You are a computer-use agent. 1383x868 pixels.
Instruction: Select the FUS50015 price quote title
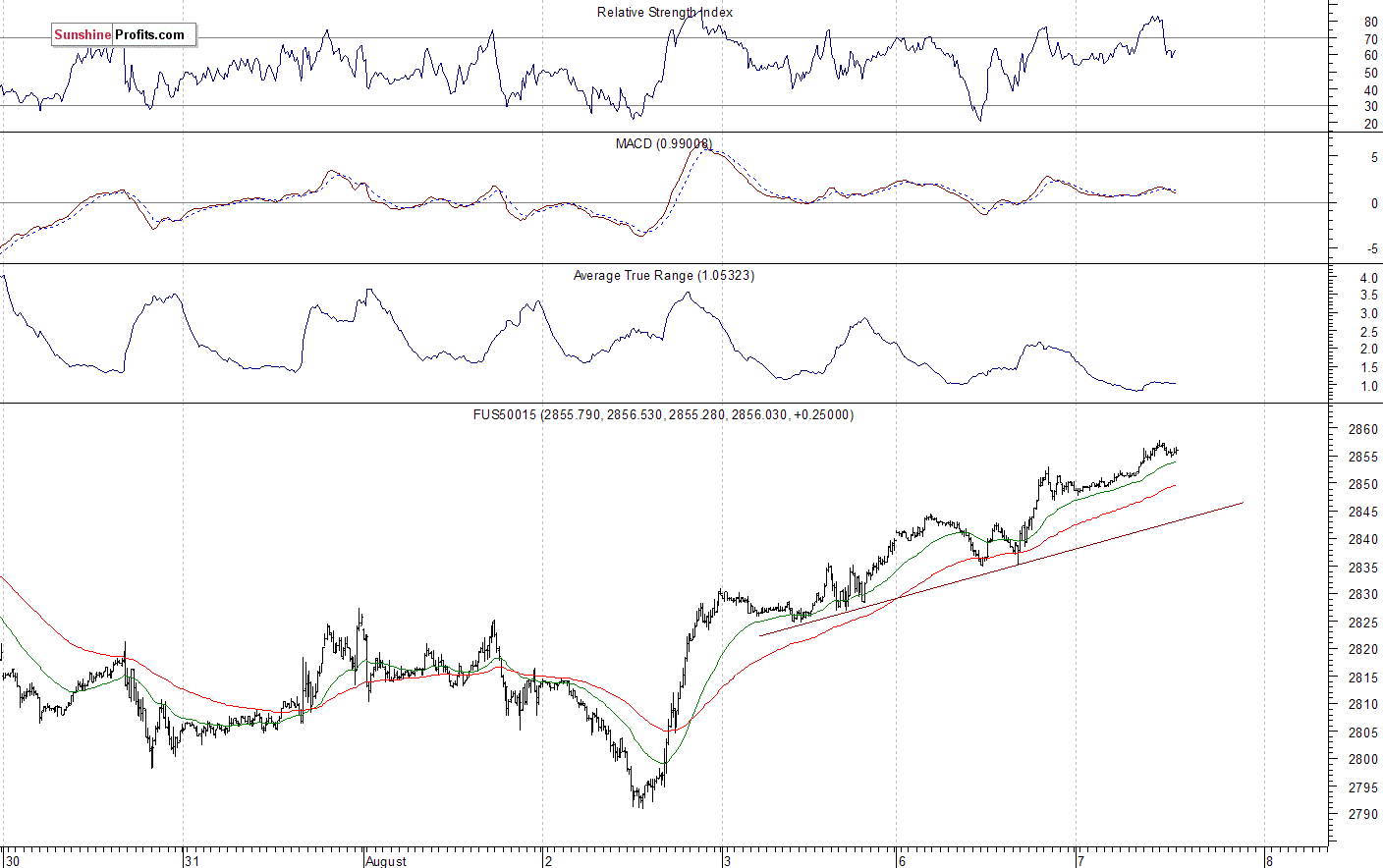click(663, 414)
